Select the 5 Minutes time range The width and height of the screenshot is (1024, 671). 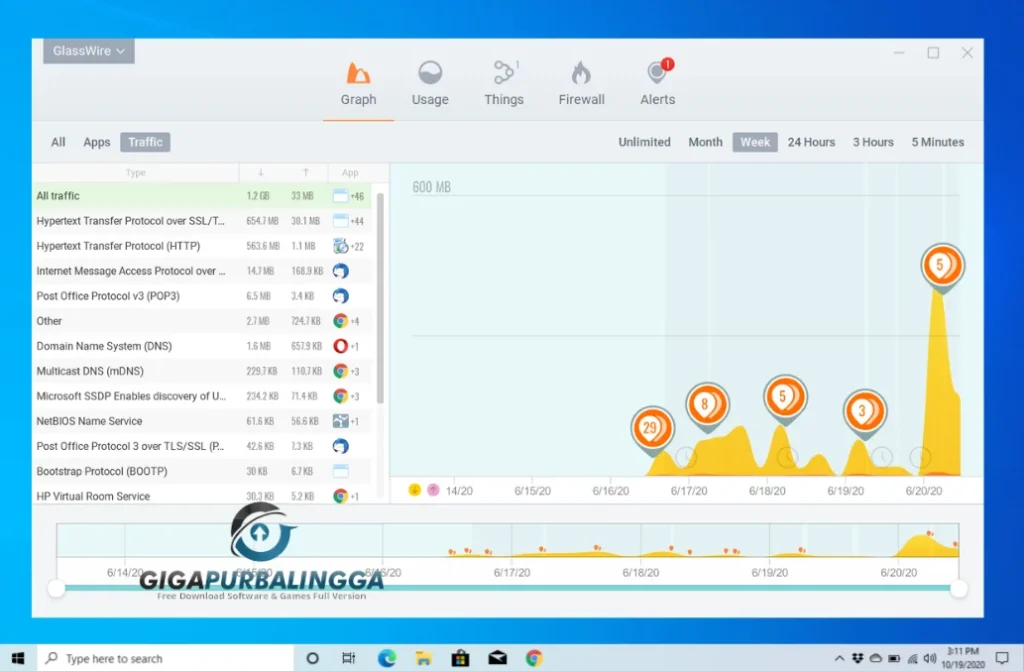coord(937,142)
